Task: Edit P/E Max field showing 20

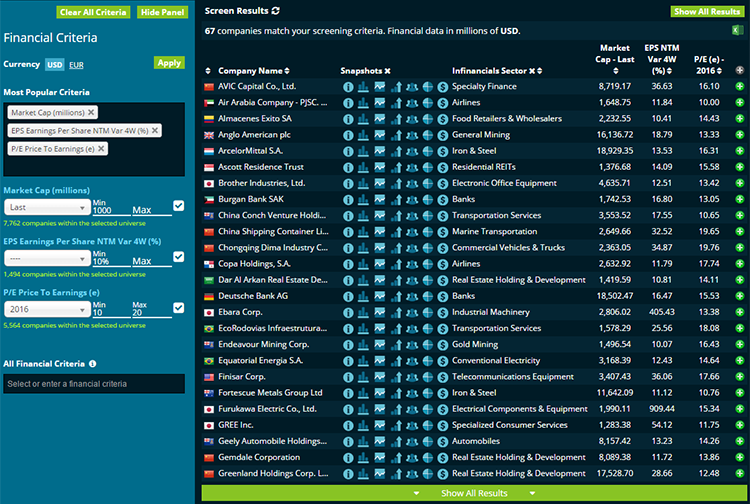Action: tap(152, 313)
